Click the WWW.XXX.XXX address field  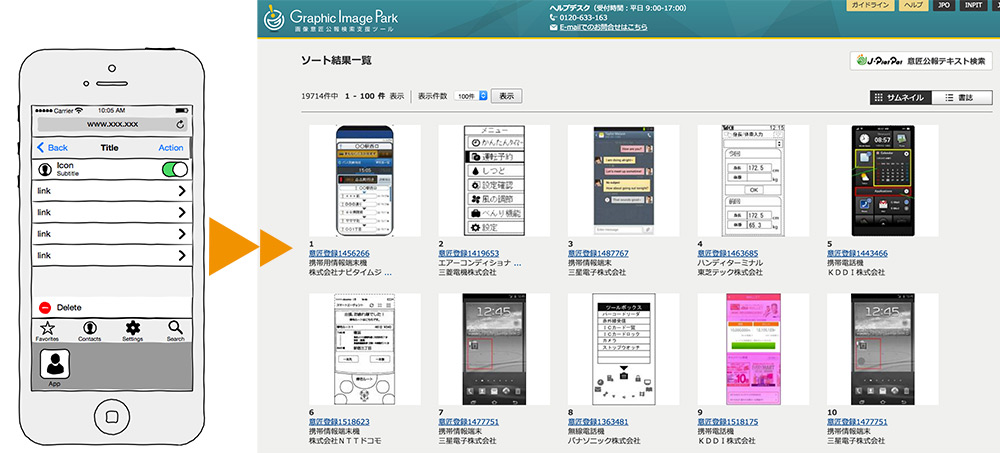coord(112,124)
